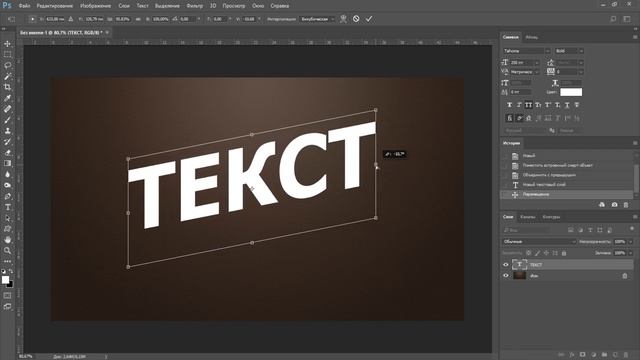Image resolution: width=640 pixels, height=360 pixels.
Task: Create new document from current state
Action: pyautogui.click(x=602, y=204)
